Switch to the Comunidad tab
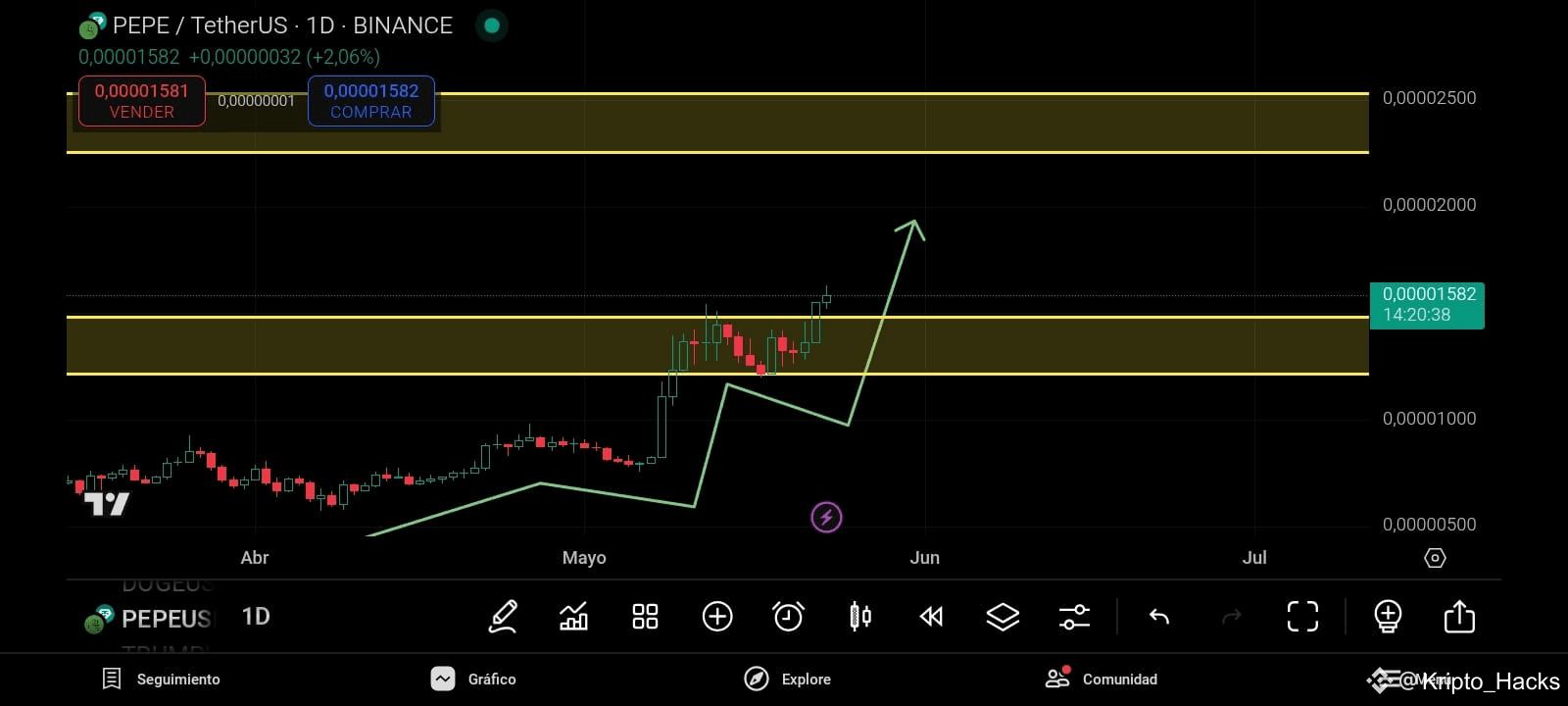The width and height of the screenshot is (1568, 706). (x=1101, y=679)
